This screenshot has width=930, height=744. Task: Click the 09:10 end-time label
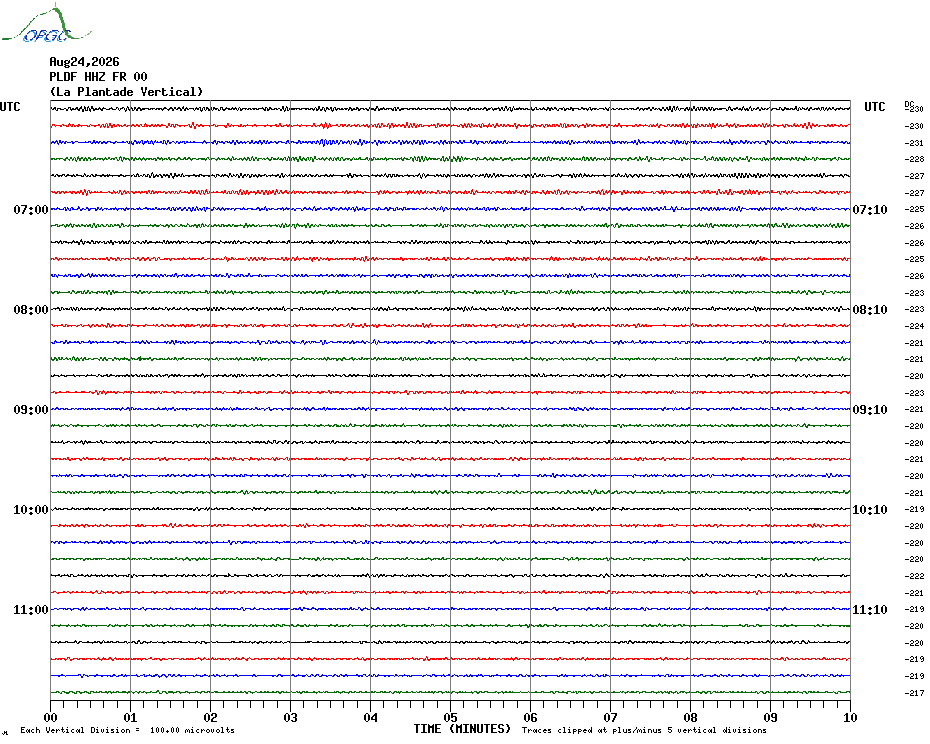click(870, 410)
